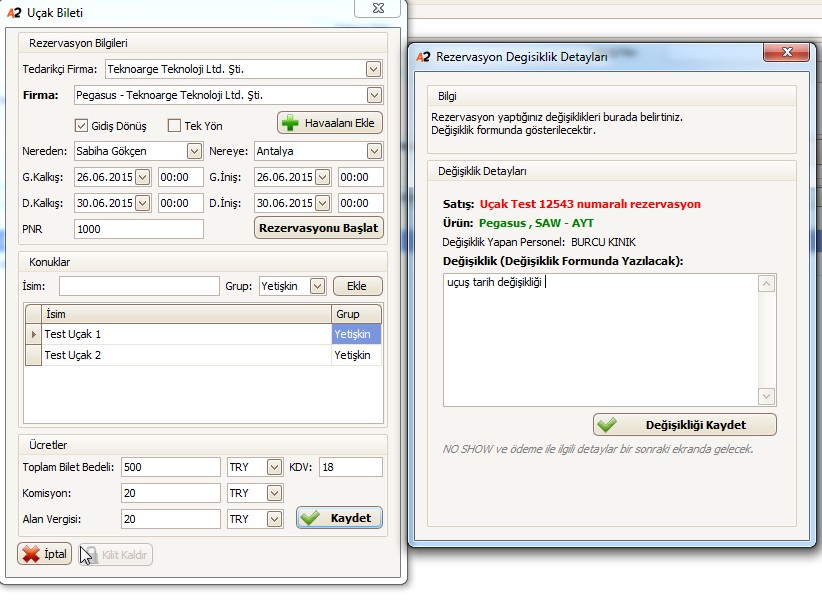This screenshot has width=822, height=613.
Task: Click the A2 logo in Uçak Bileti title bar
Action: (14, 13)
